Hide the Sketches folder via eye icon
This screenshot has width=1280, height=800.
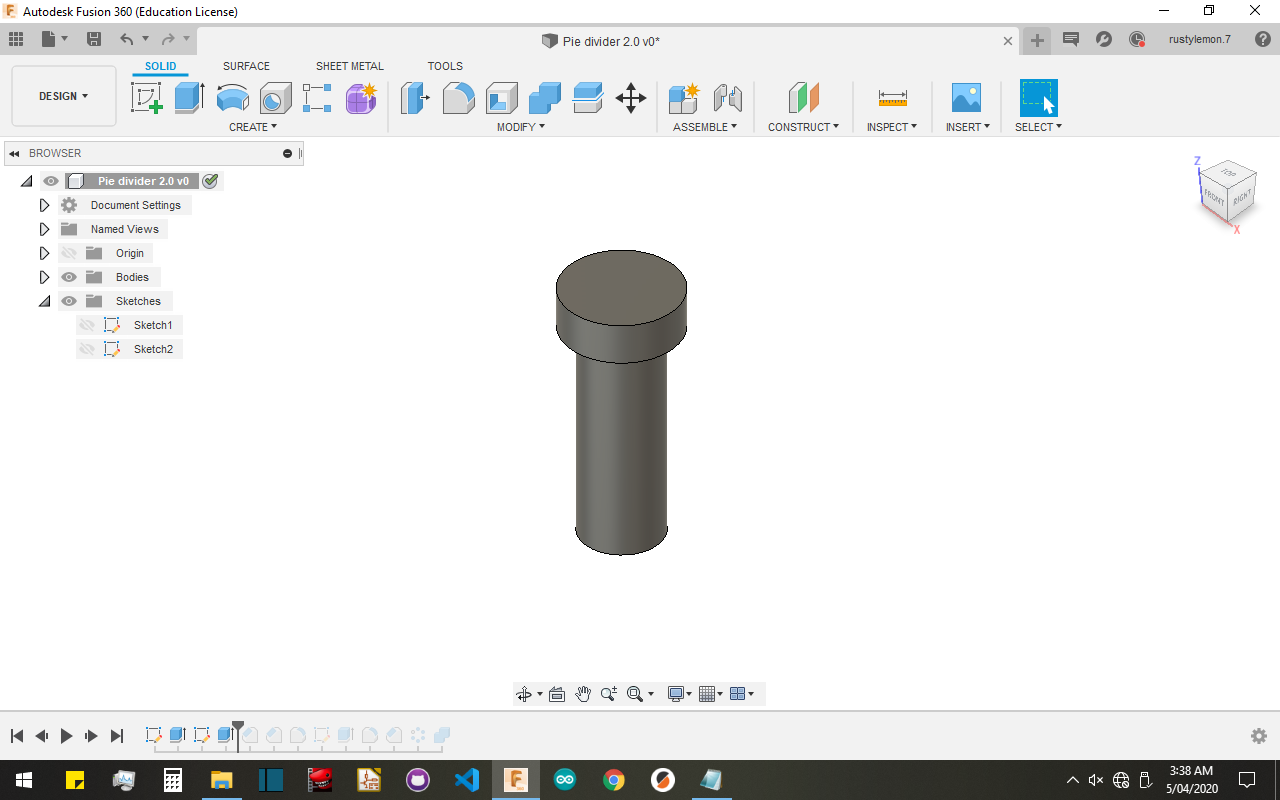pyautogui.click(x=69, y=301)
